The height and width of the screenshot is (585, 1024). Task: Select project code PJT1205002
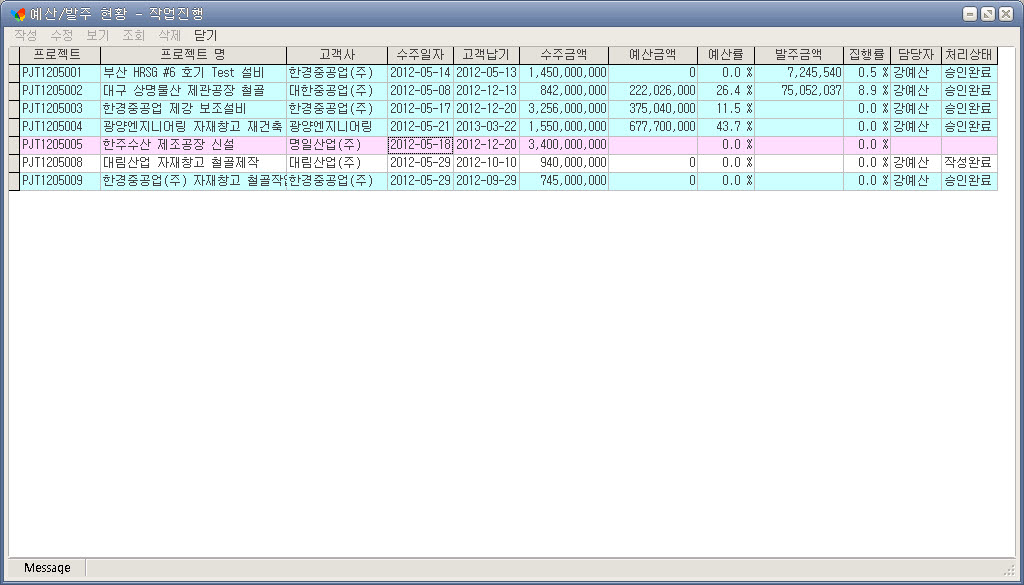pos(60,91)
